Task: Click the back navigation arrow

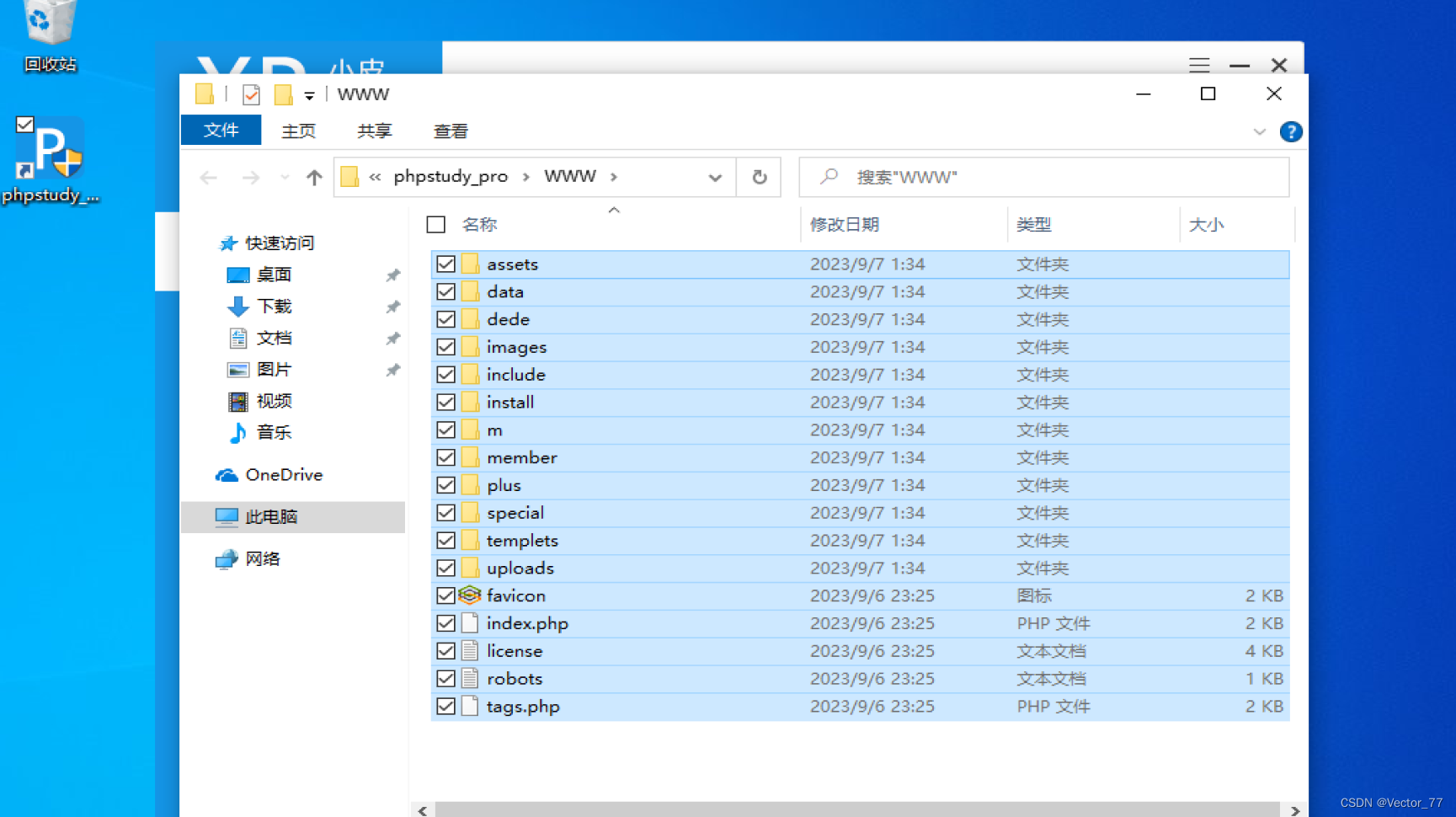Action: click(209, 178)
